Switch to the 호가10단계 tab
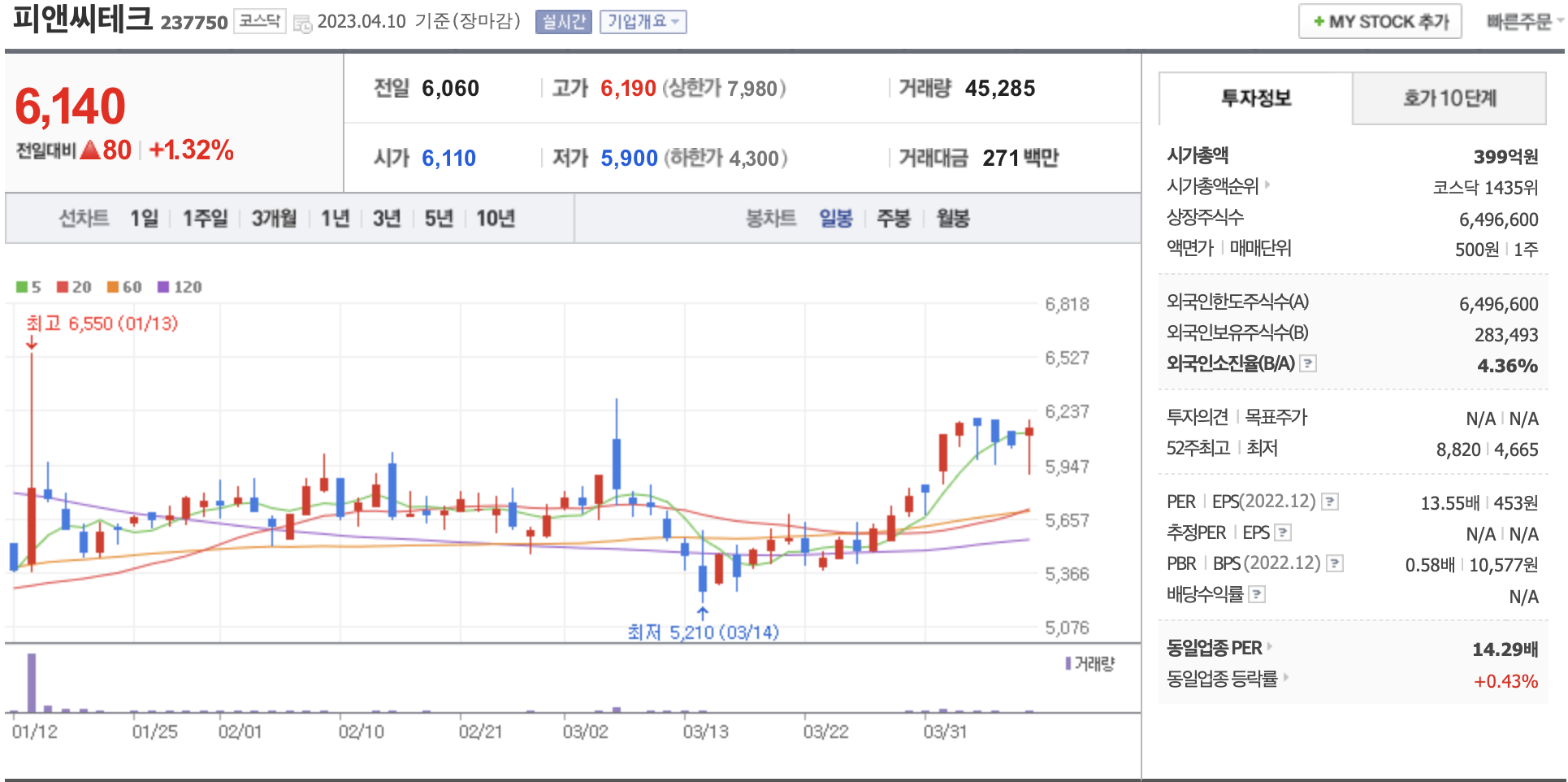1568x782 pixels. (1449, 98)
